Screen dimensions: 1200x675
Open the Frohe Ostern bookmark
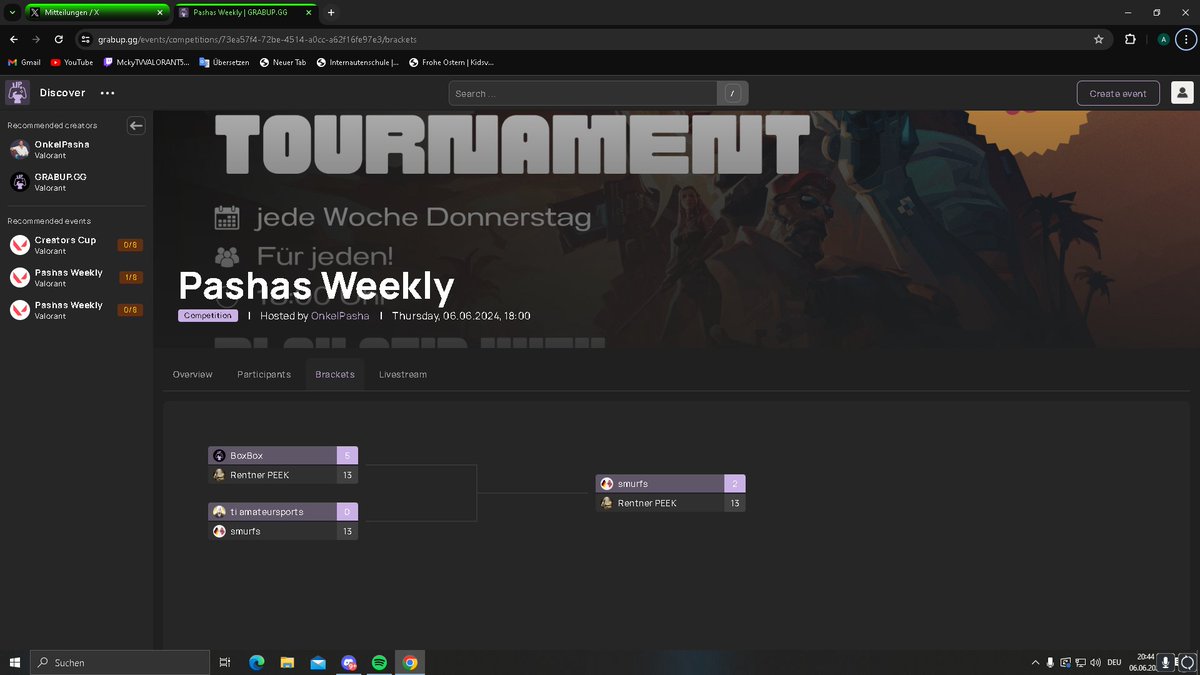(x=451, y=62)
